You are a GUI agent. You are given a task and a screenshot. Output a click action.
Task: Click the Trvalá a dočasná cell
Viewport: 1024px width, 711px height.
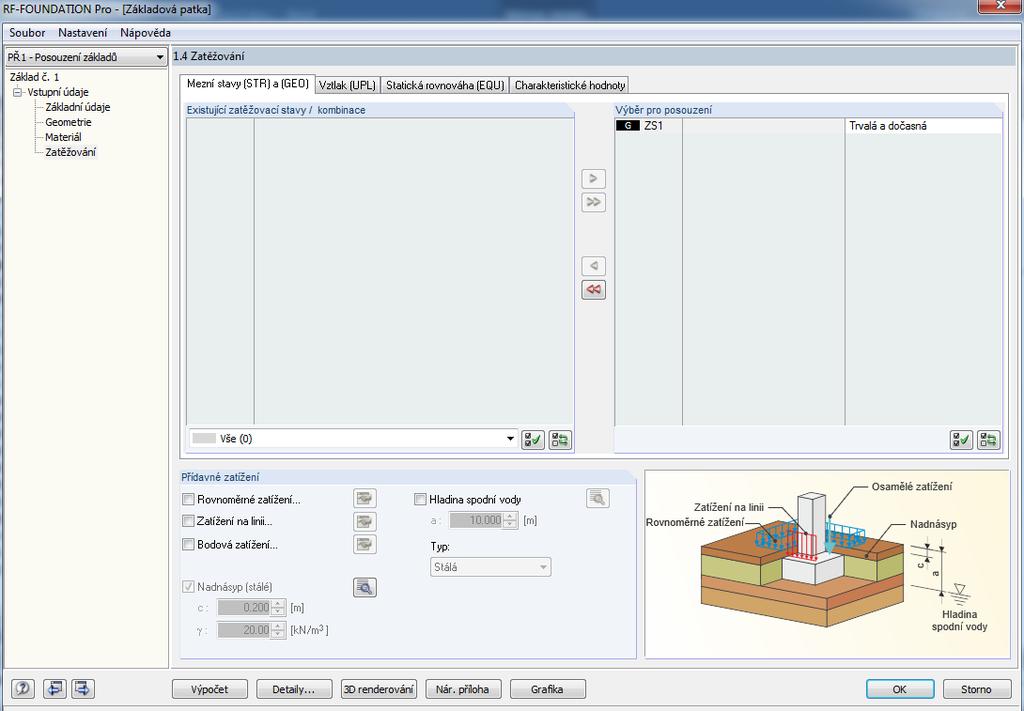[923, 126]
